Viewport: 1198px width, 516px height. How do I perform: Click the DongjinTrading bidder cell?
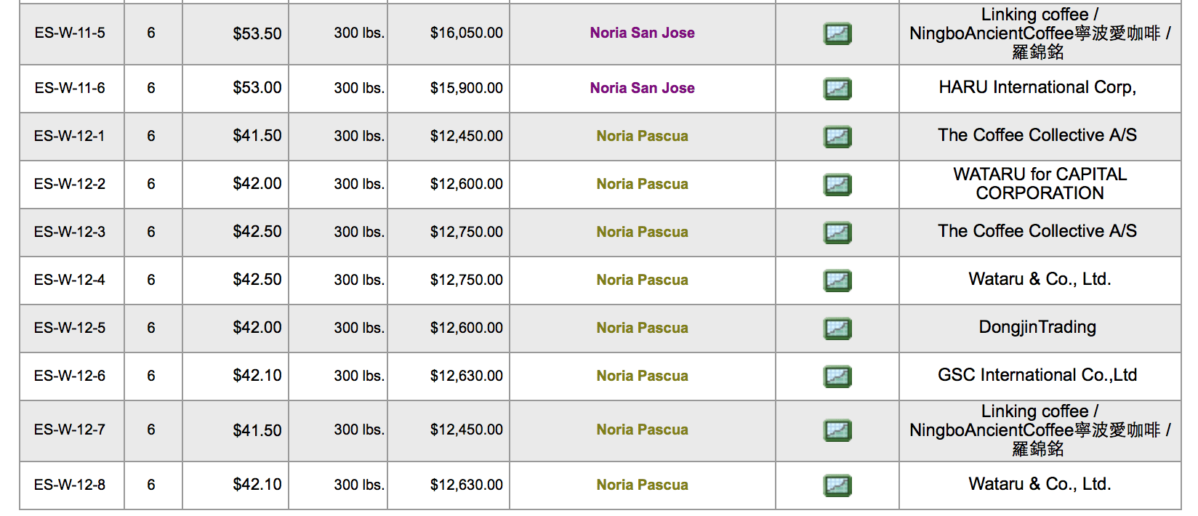tap(1039, 328)
